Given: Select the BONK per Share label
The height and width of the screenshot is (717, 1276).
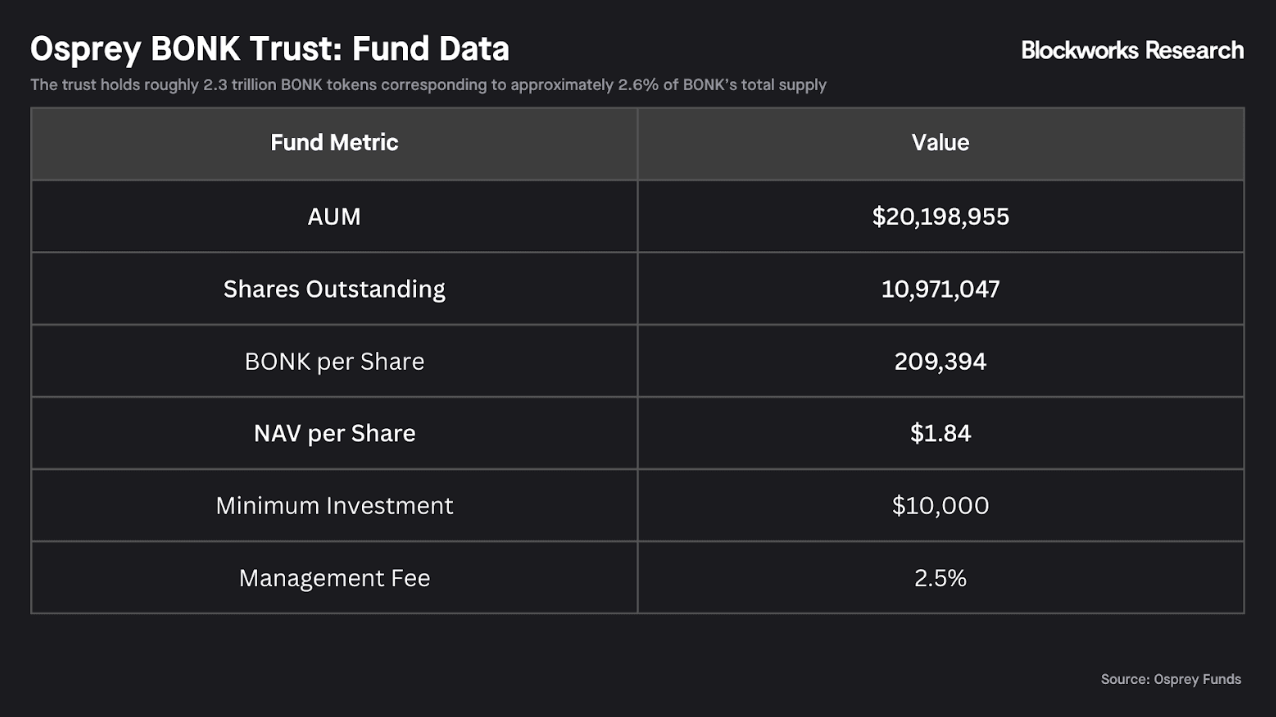Looking at the screenshot, I should click(x=334, y=361).
